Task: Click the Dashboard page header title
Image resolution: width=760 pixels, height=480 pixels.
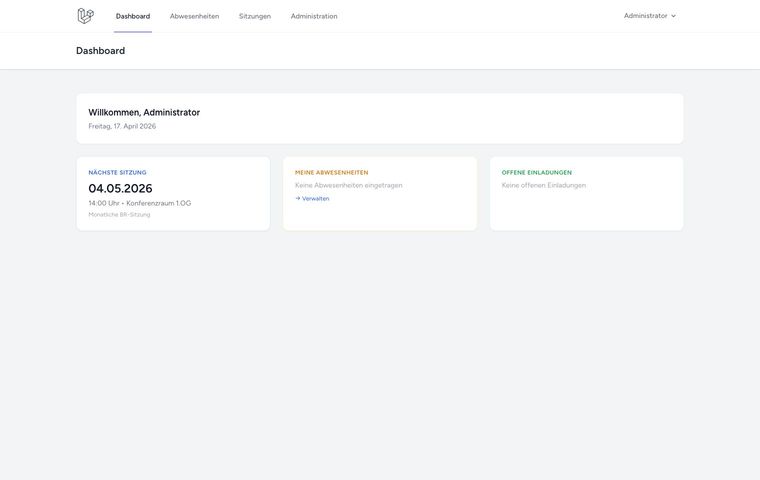Action: click(x=100, y=51)
